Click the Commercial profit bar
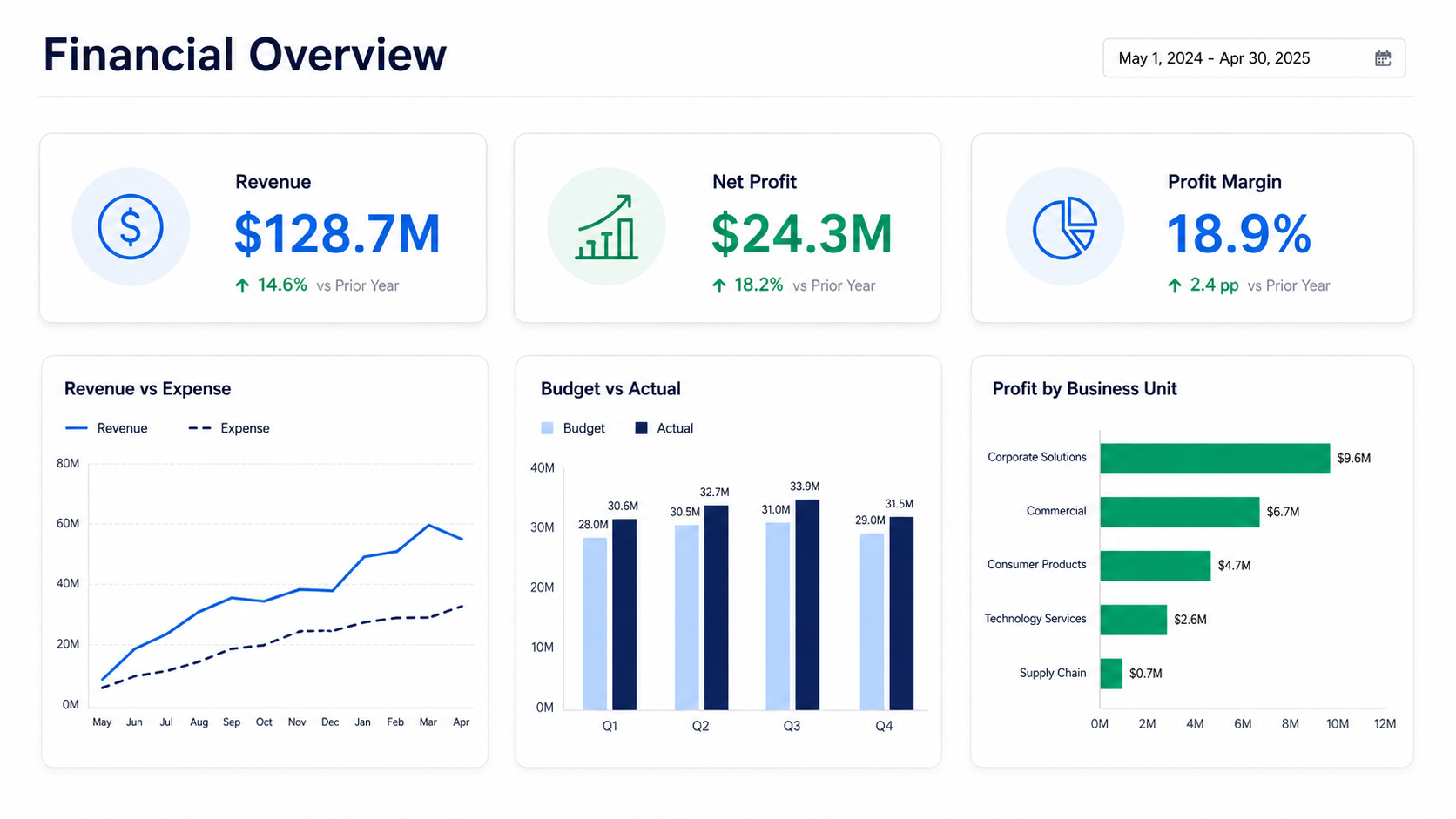This screenshot has width=1456, height=819. 1180,512
